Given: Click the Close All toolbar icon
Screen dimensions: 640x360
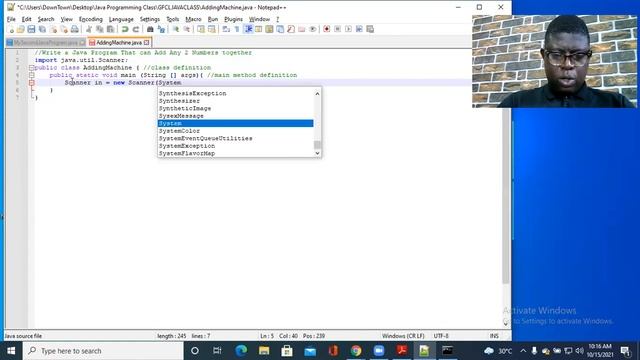Looking at the screenshot, I should click(x=64, y=29).
